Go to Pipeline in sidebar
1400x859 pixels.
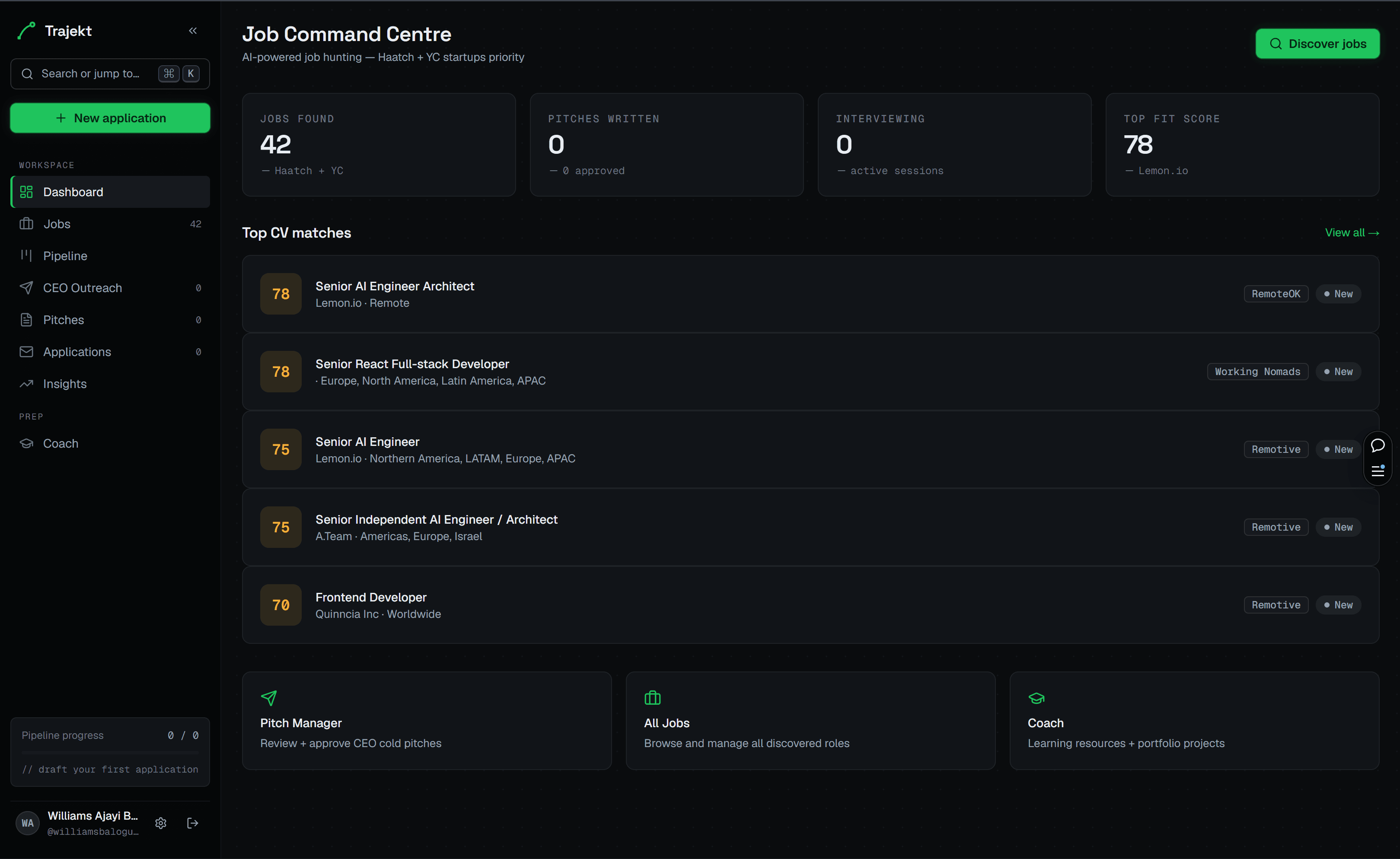coord(110,256)
